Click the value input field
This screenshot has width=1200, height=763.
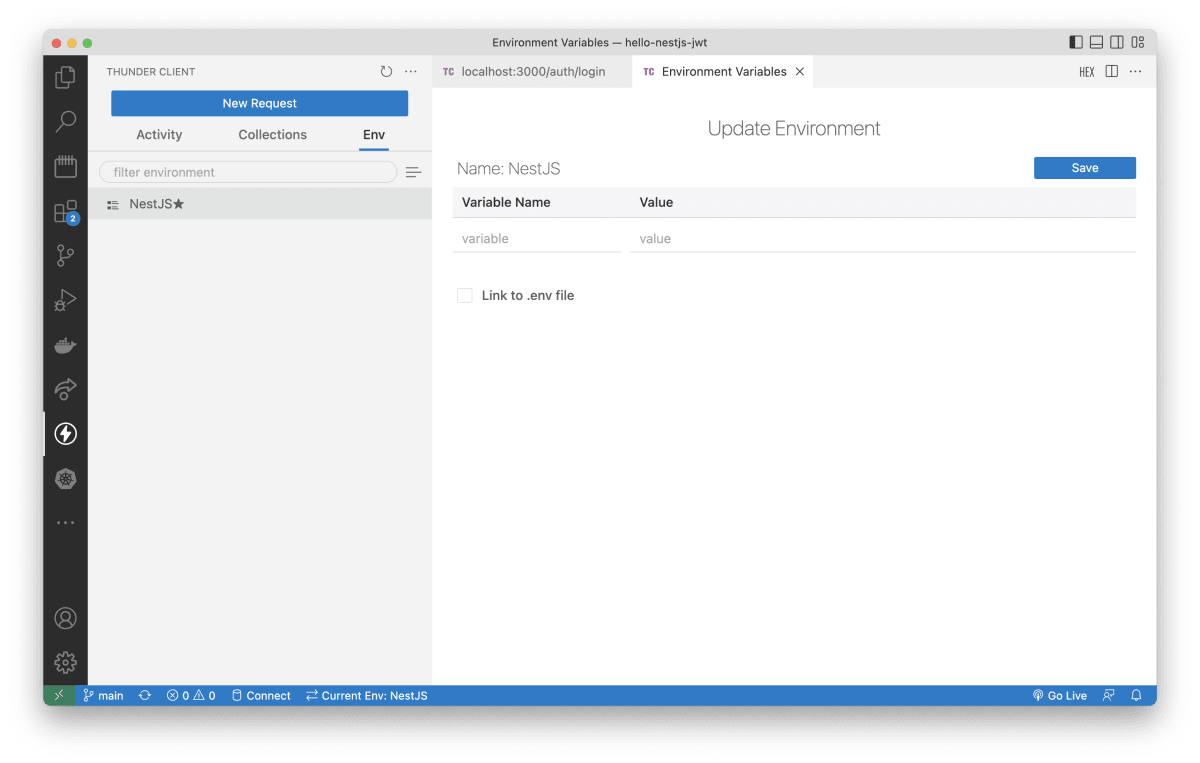(x=883, y=239)
